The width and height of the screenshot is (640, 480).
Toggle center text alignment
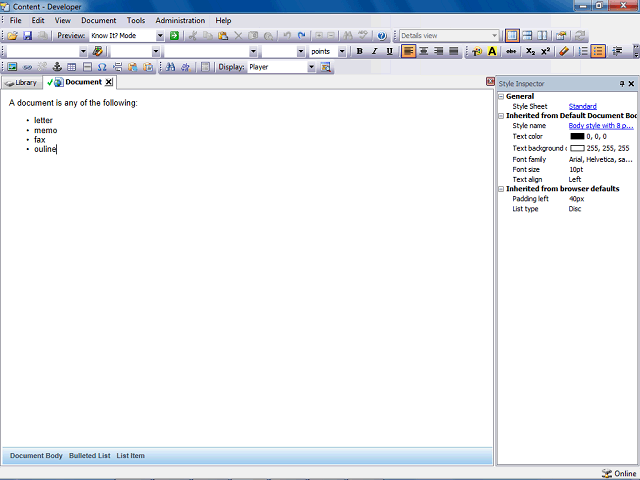[x=424, y=51]
